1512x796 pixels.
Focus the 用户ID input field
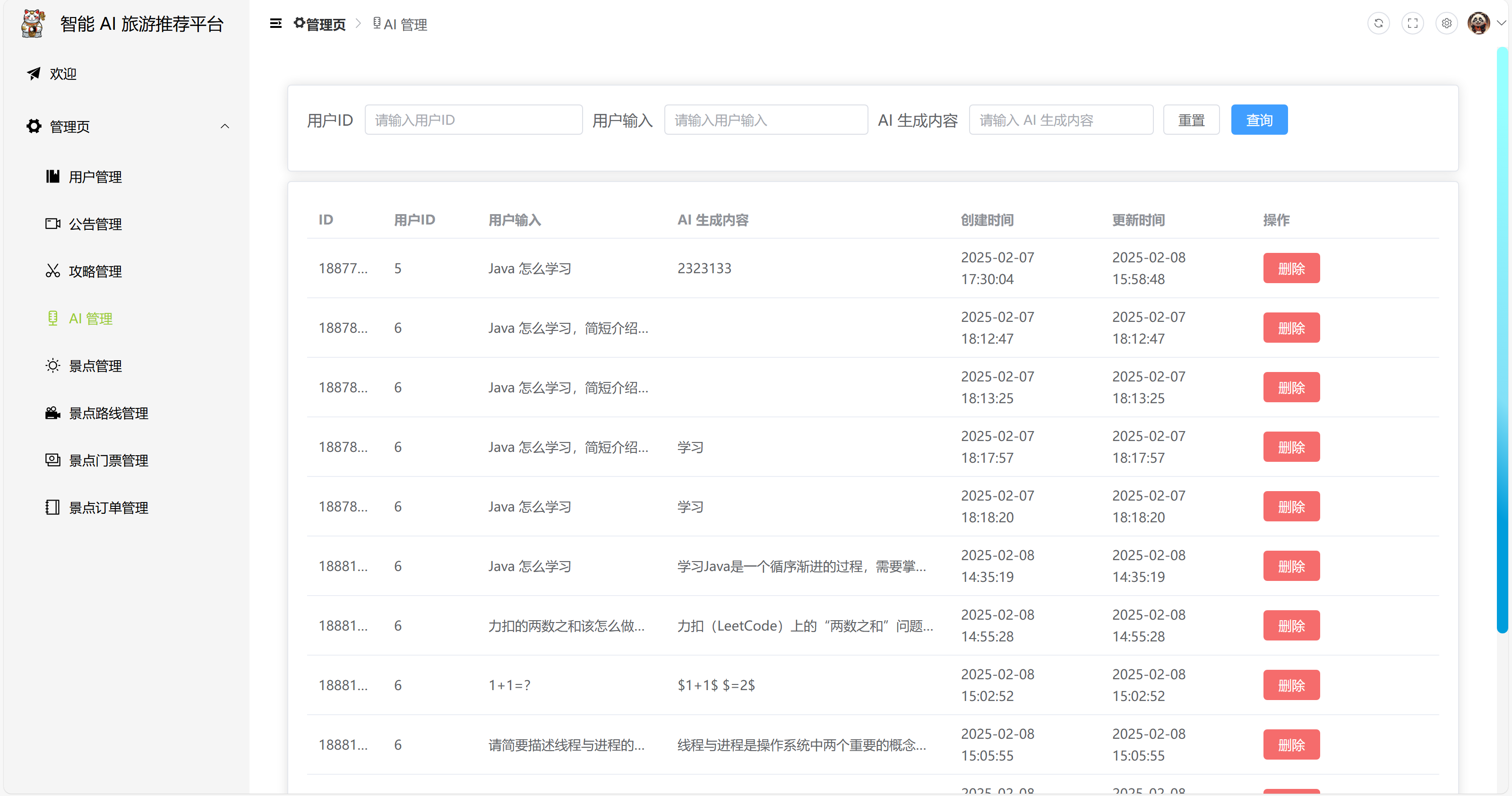coord(473,120)
